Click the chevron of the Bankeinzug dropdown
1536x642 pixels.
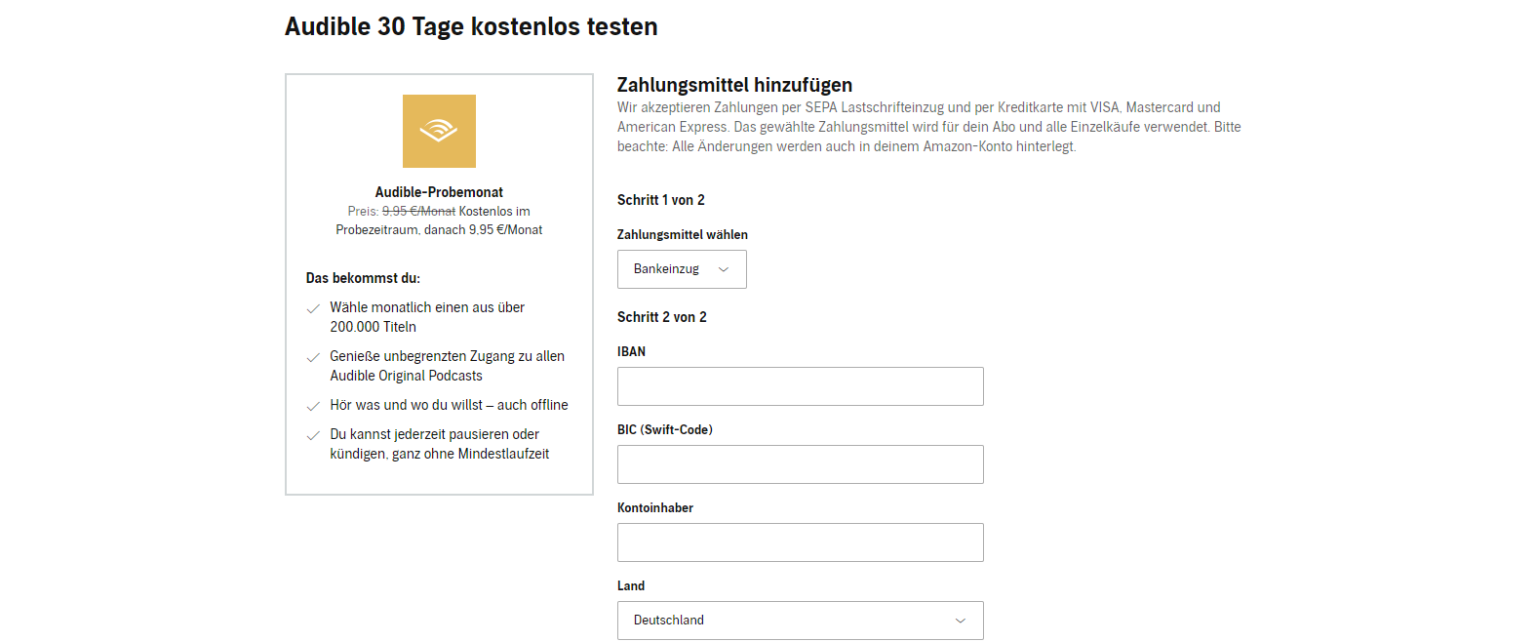pyautogui.click(x=723, y=269)
